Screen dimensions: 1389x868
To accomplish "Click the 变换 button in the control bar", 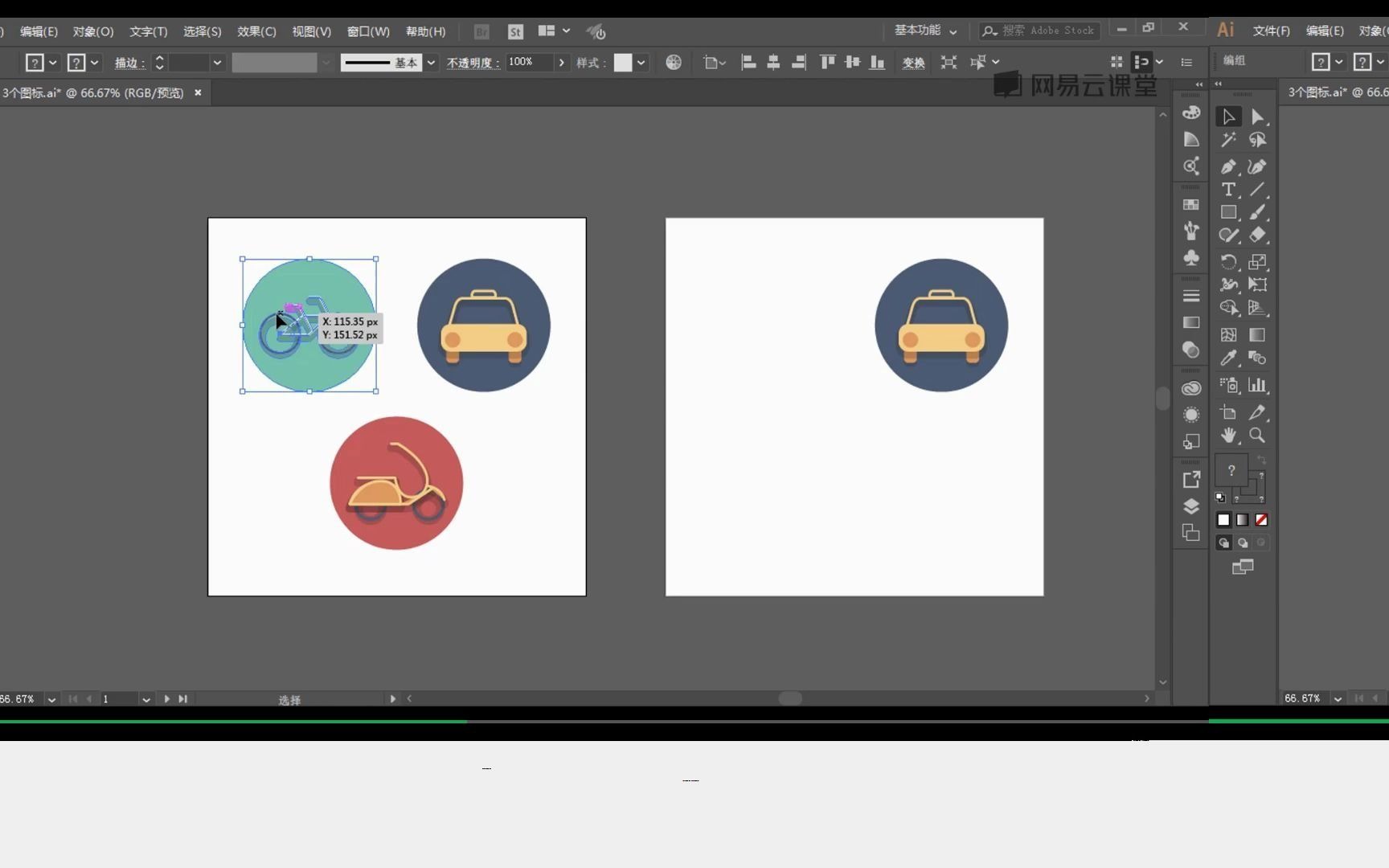I will (913, 62).
